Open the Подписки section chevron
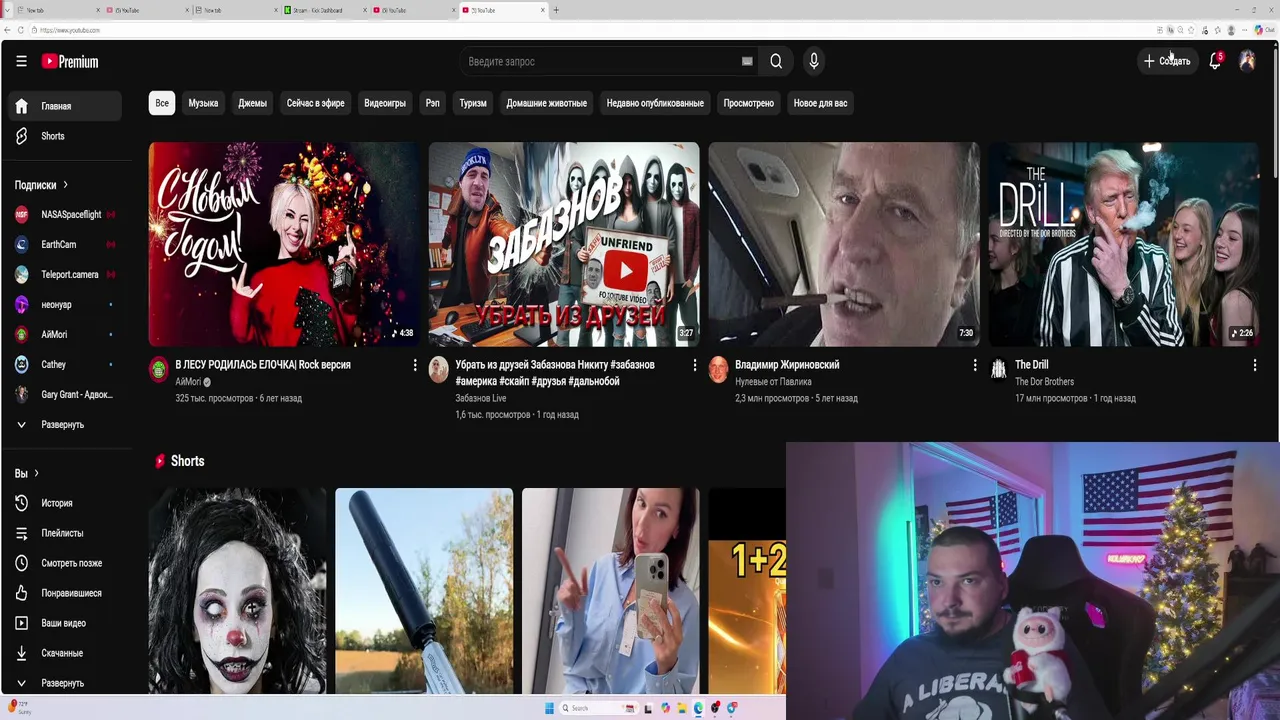 click(x=66, y=185)
